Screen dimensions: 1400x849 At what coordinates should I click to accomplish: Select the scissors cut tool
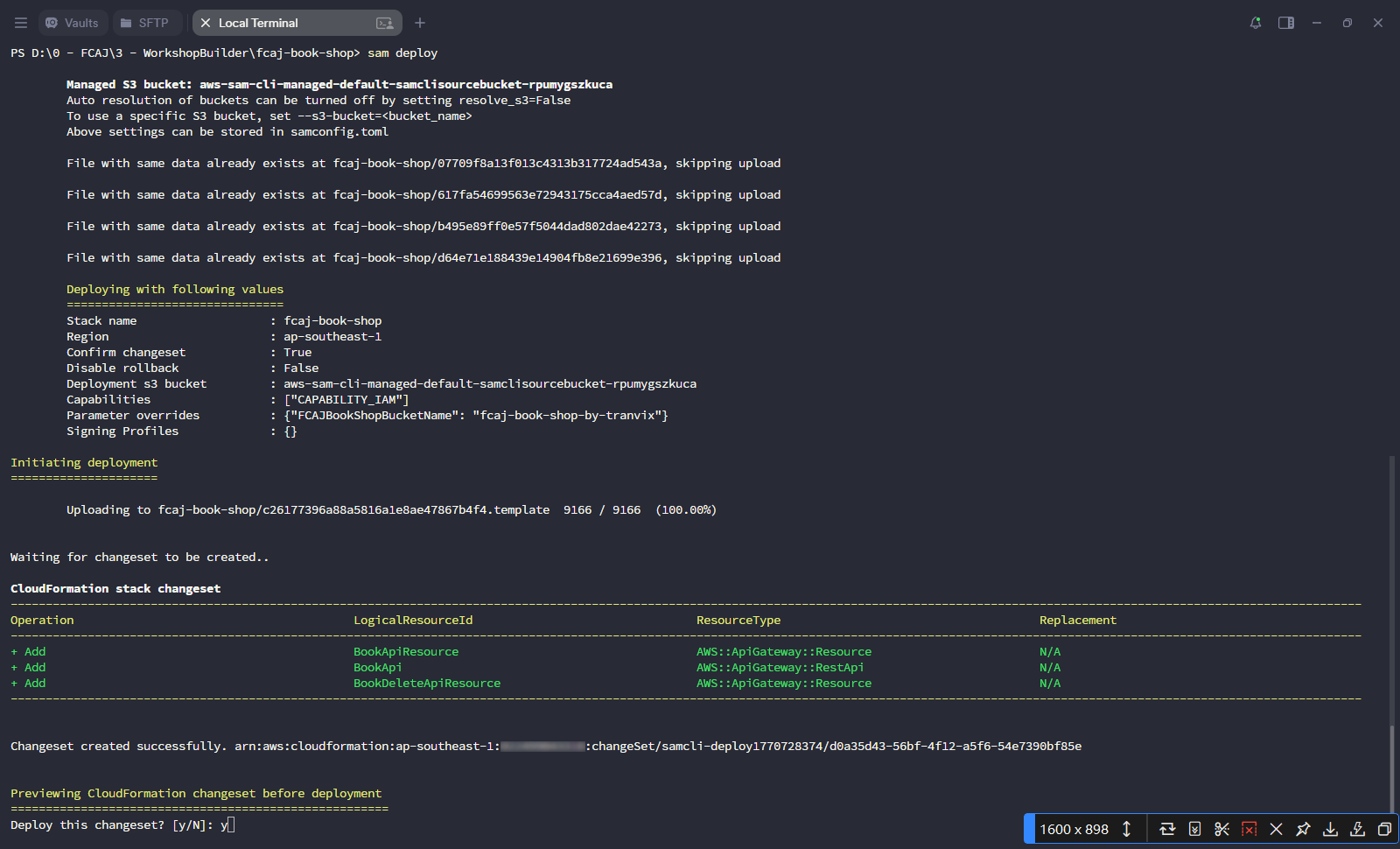click(x=1221, y=829)
